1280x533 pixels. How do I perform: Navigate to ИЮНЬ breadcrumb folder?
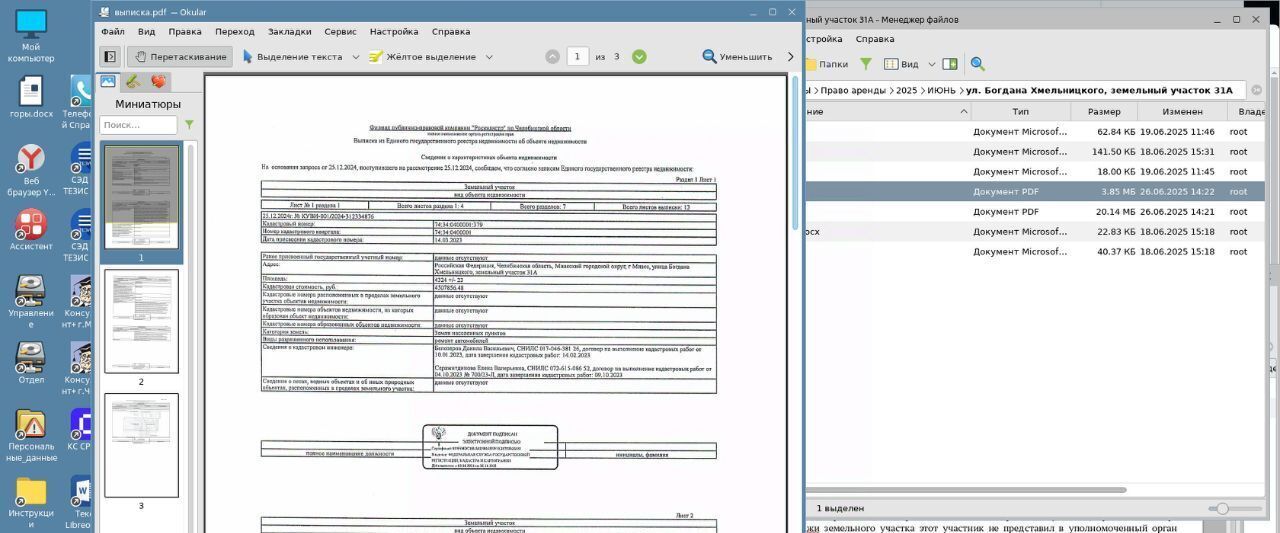pos(941,90)
